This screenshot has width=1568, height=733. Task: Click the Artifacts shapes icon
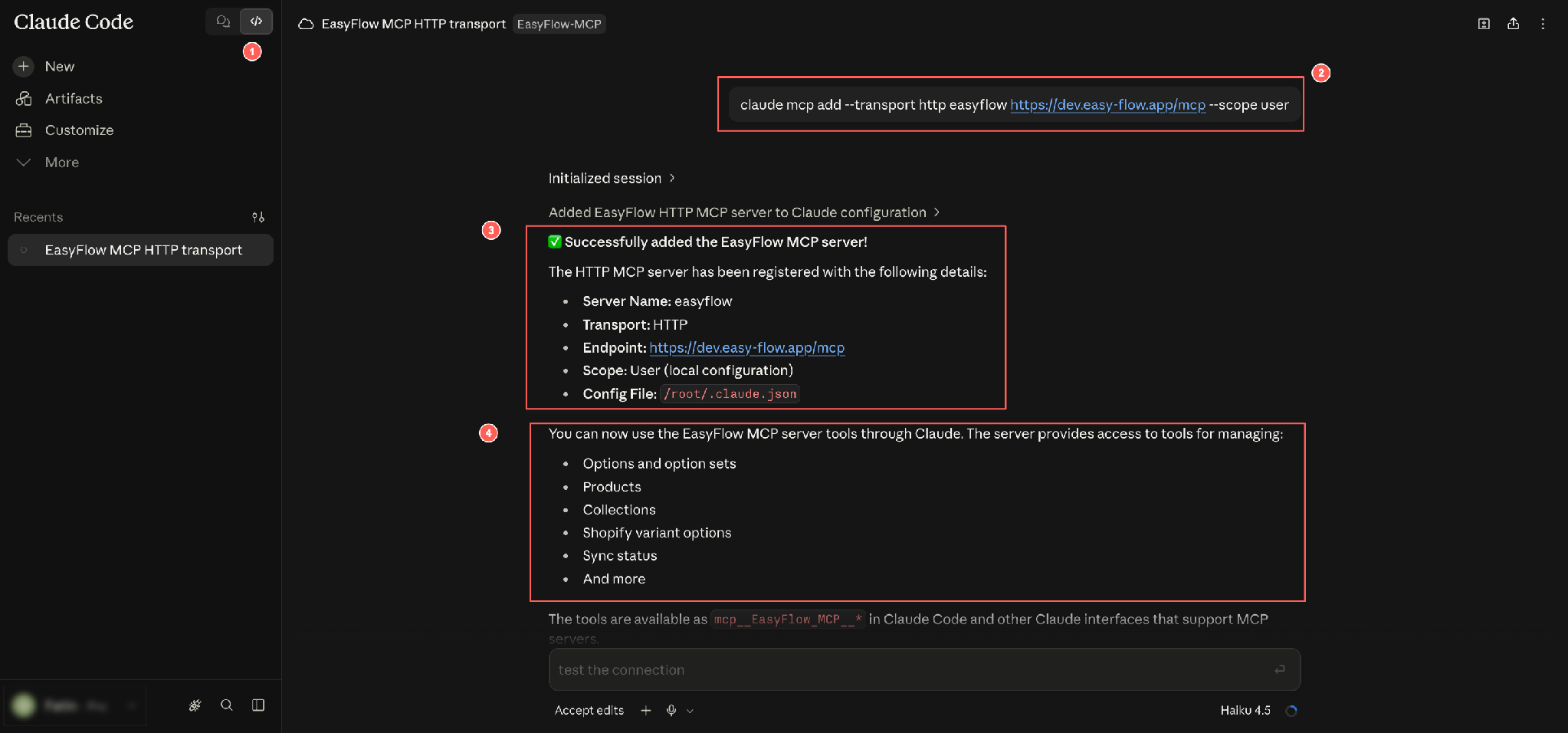tap(24, 99)
